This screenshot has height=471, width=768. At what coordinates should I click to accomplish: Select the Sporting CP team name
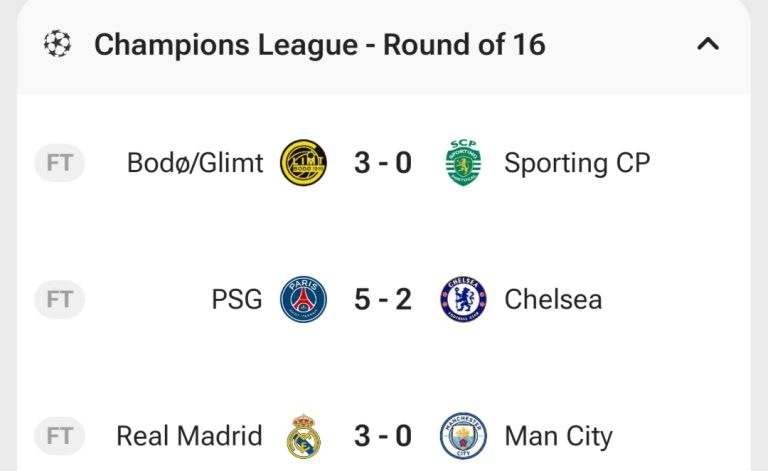(577, 163)
